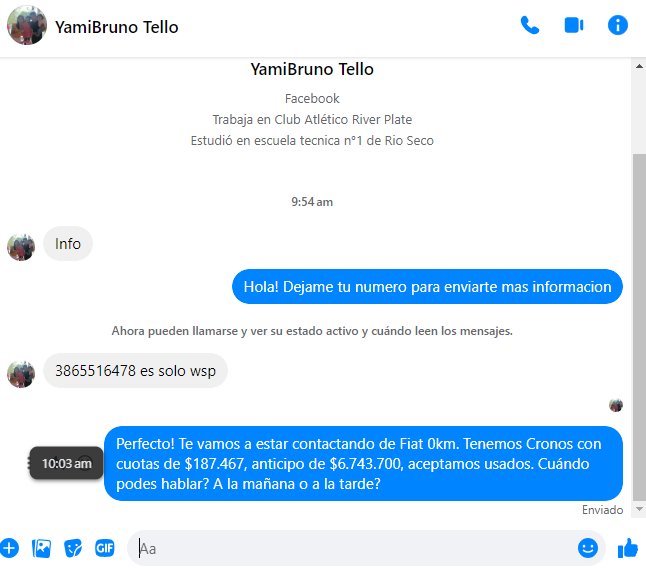Image resolution: width=646 pixels, height=568 pixels.
Task: Open more actions plus icon
Action: click(x=9, y=548)
